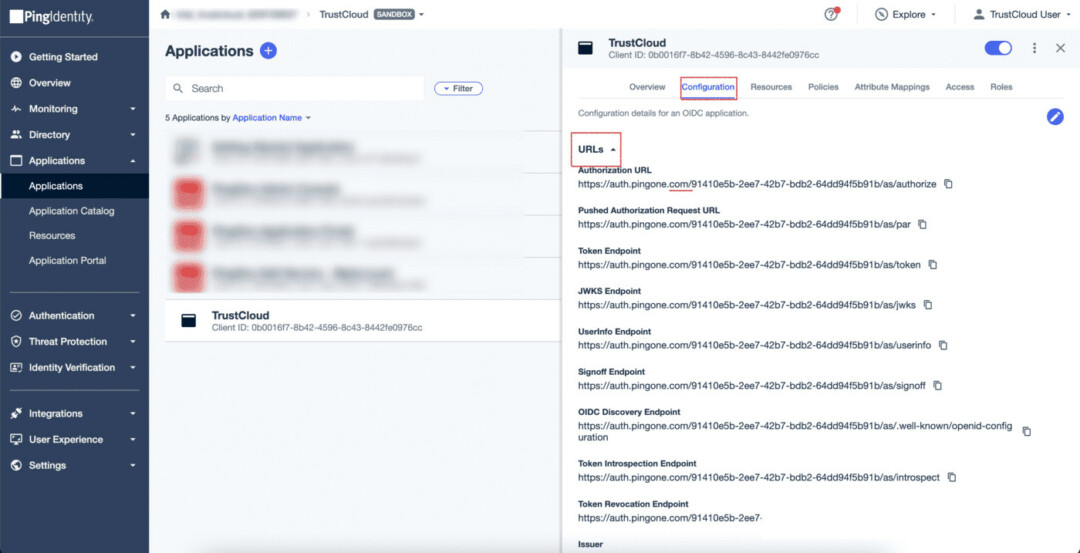Screen dimensions: 1080x553
Task: Select the TrustCloud application row
Action: [363, 320]
